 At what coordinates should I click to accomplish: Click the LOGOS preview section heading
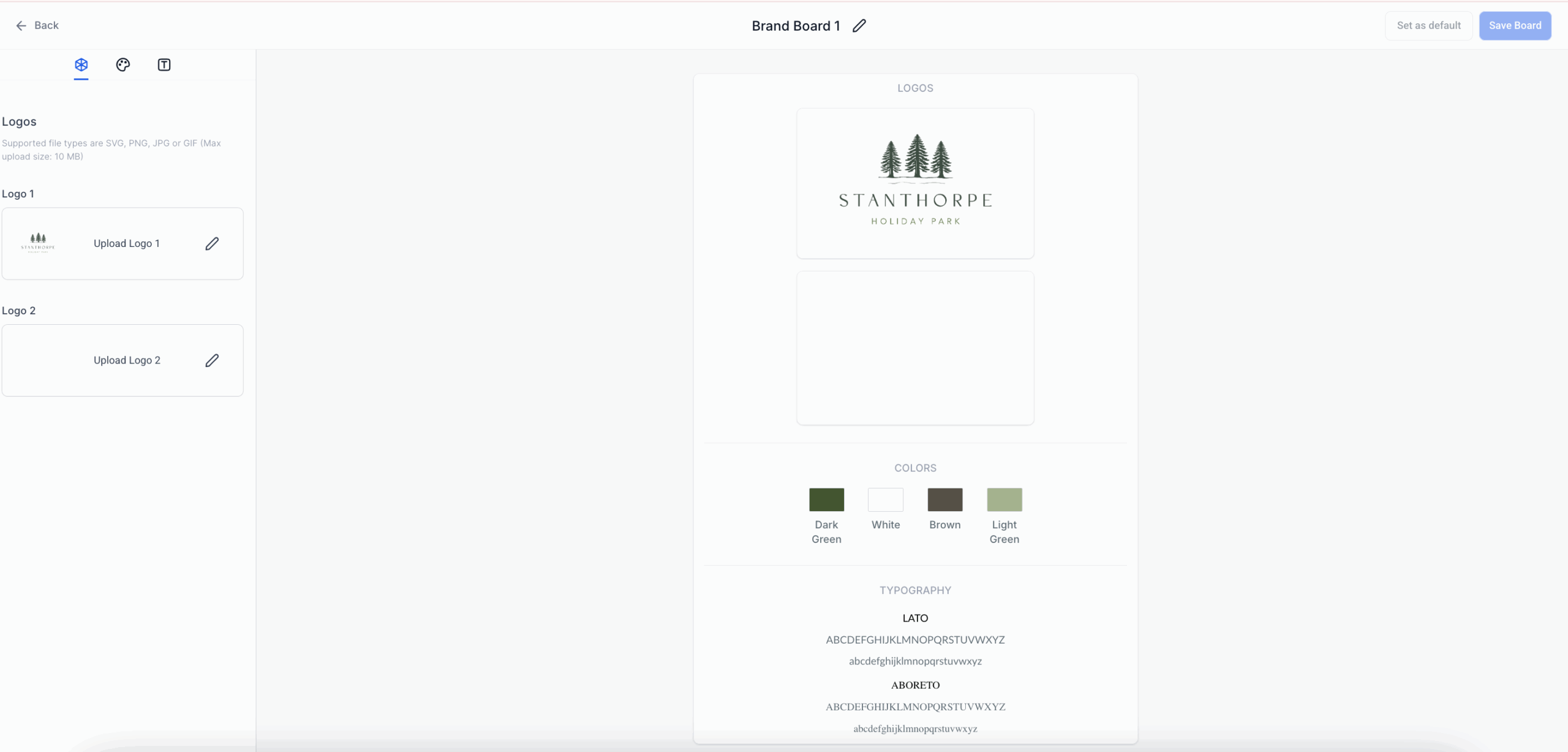coord(915,88)
